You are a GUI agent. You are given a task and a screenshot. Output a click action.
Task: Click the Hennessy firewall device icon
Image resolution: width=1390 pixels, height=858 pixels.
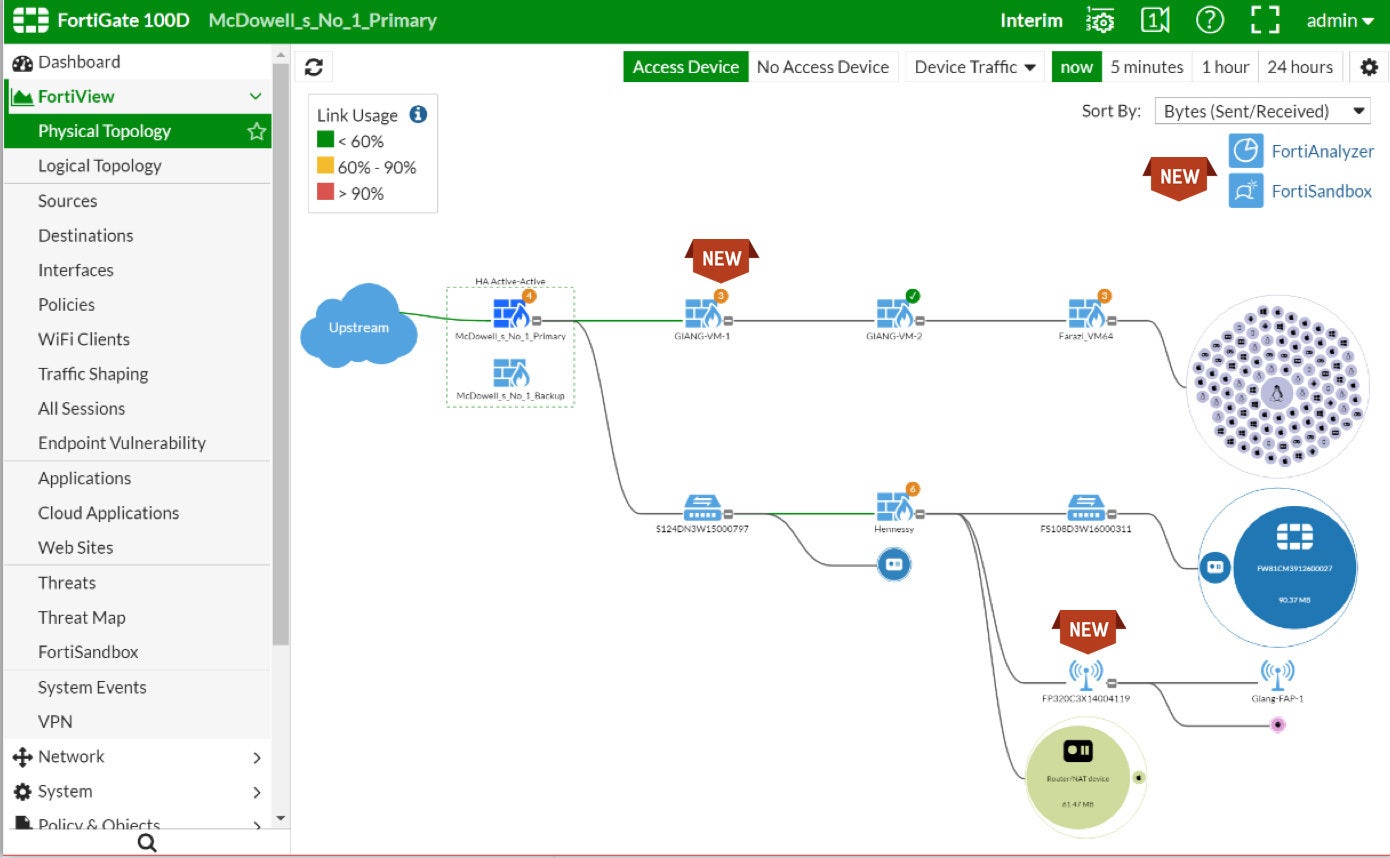(x=894, y=508)
